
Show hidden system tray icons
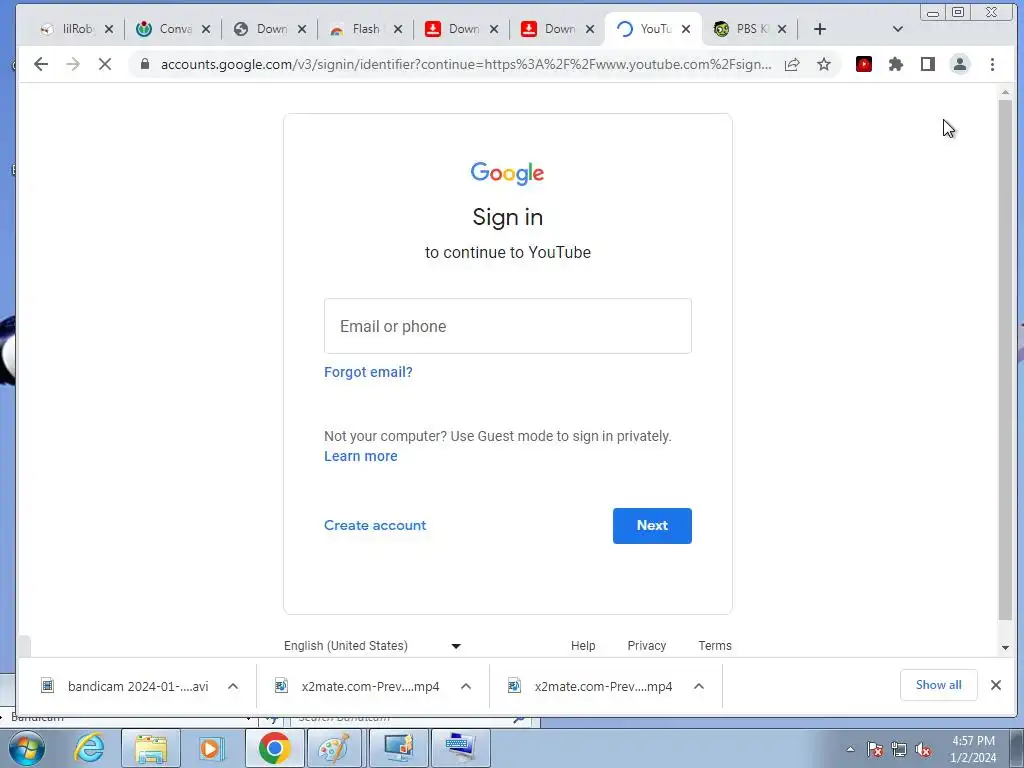point(850,750)
